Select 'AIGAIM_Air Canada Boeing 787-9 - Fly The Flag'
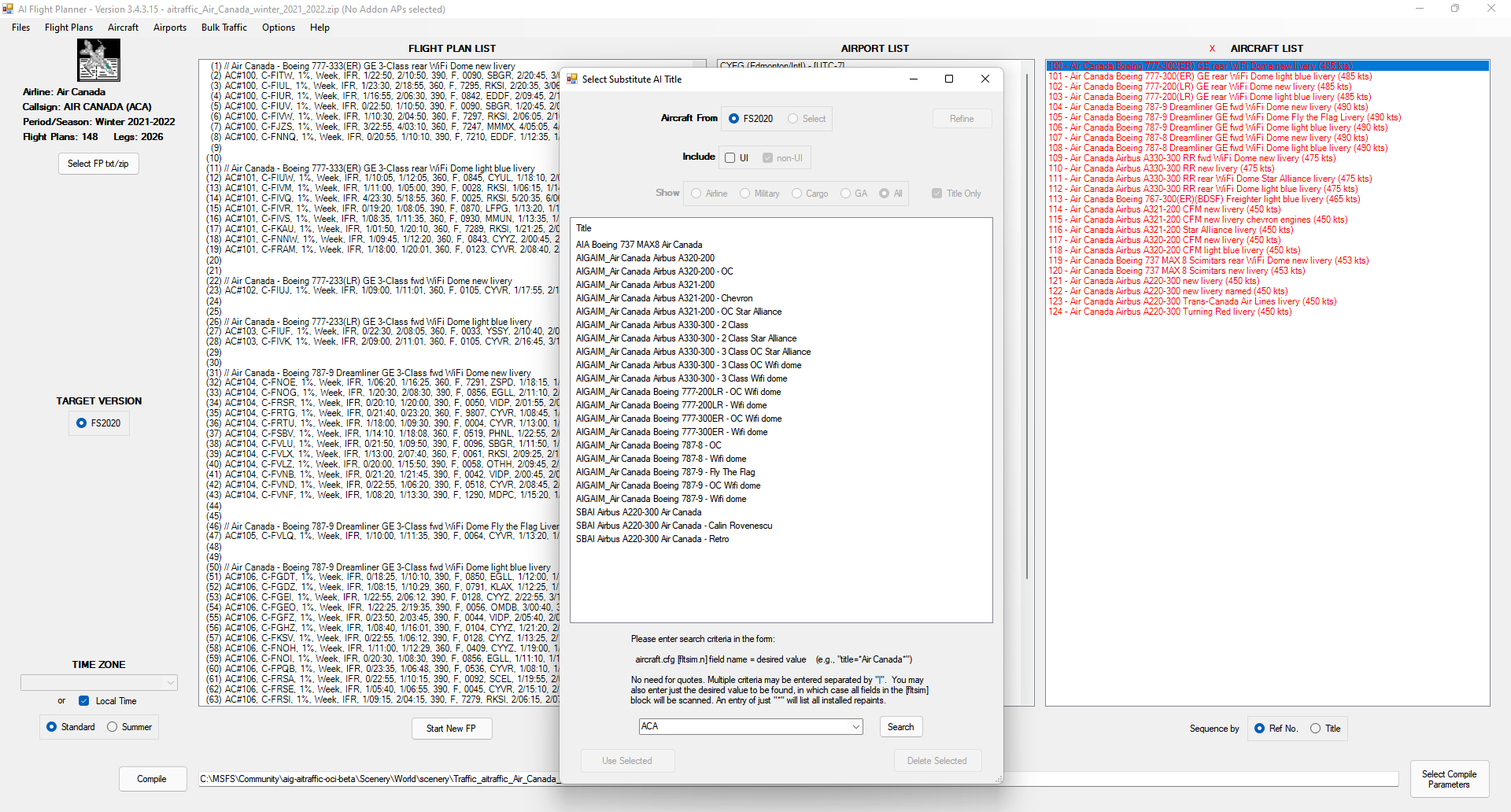Image resolution: width=1511 pixels, height=812 pixels. coord(665,472)
